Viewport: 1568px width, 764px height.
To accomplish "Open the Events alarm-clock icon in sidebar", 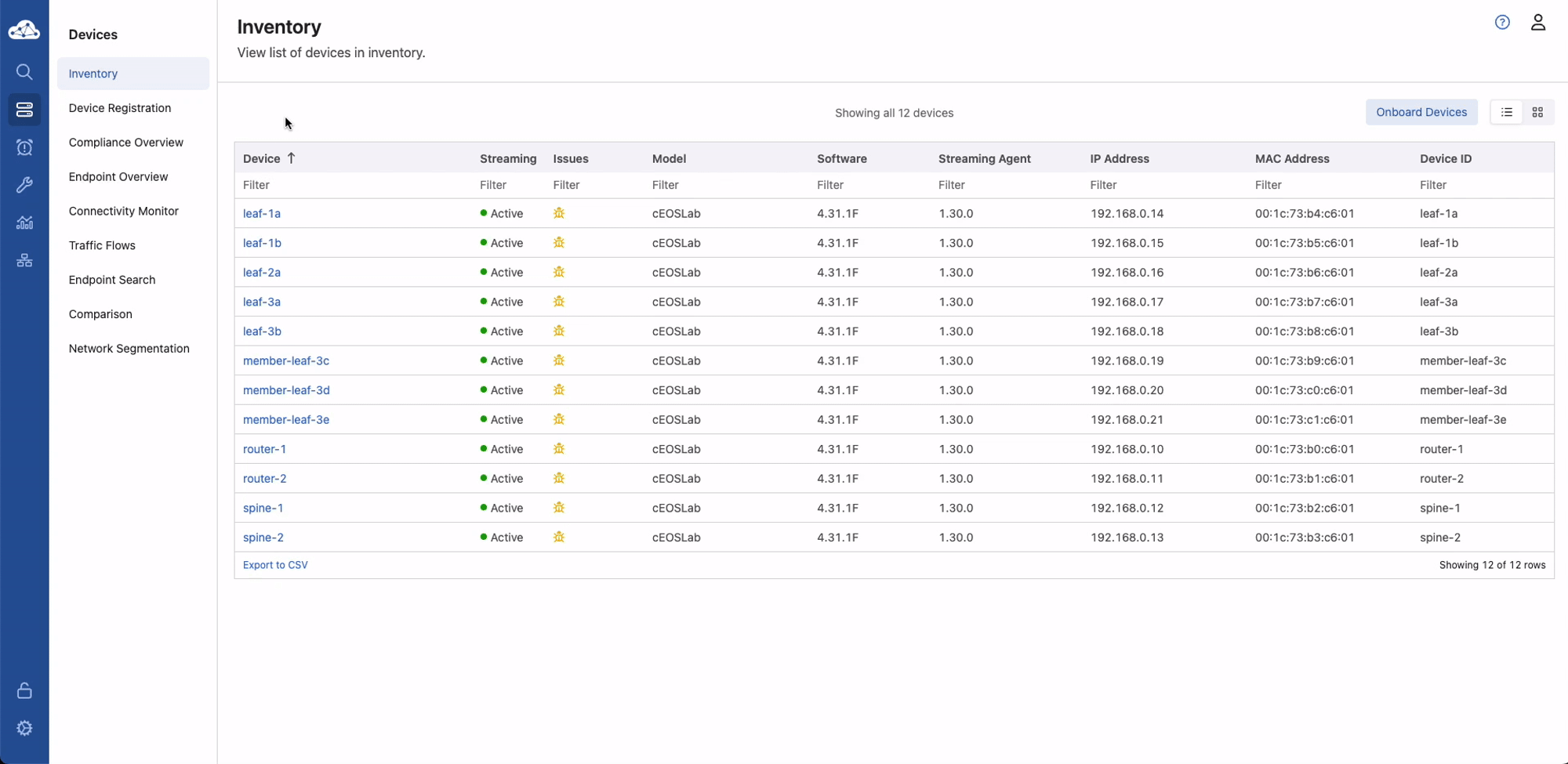I will click(x=24, y=147).
